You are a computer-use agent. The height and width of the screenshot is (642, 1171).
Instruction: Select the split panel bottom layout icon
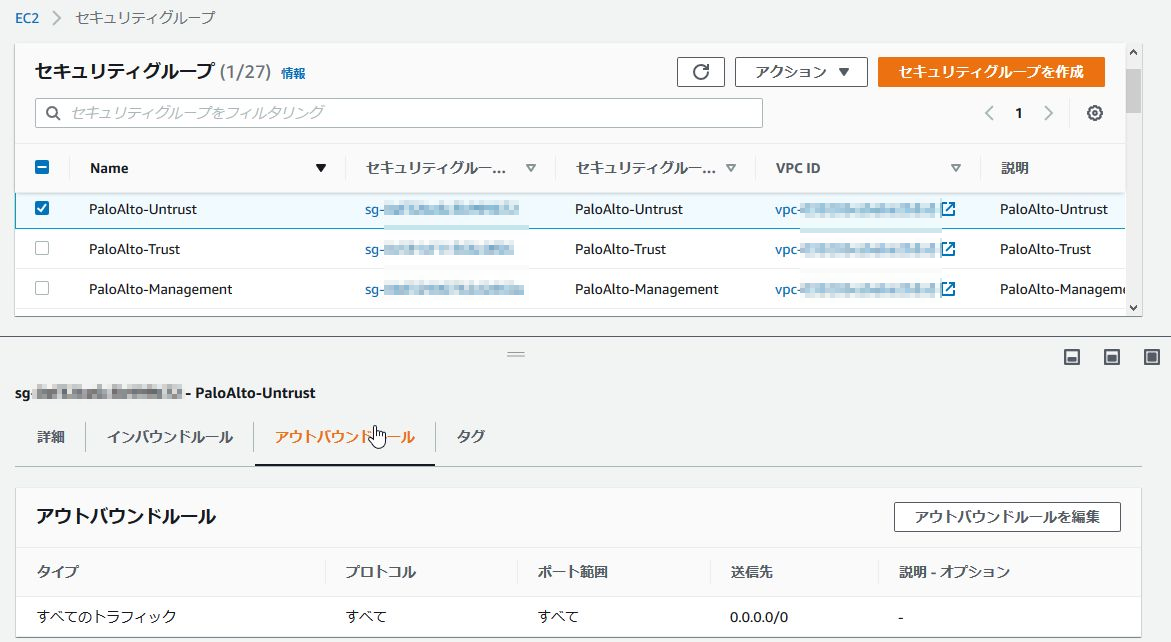(x=1073, y=355)
